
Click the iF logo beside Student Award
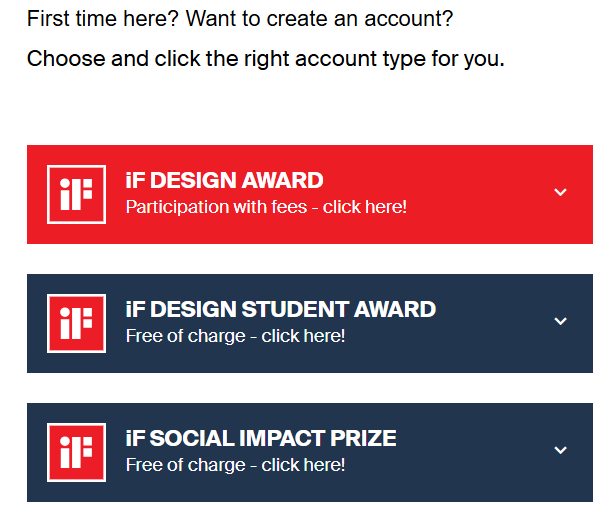tap(76, 323)
